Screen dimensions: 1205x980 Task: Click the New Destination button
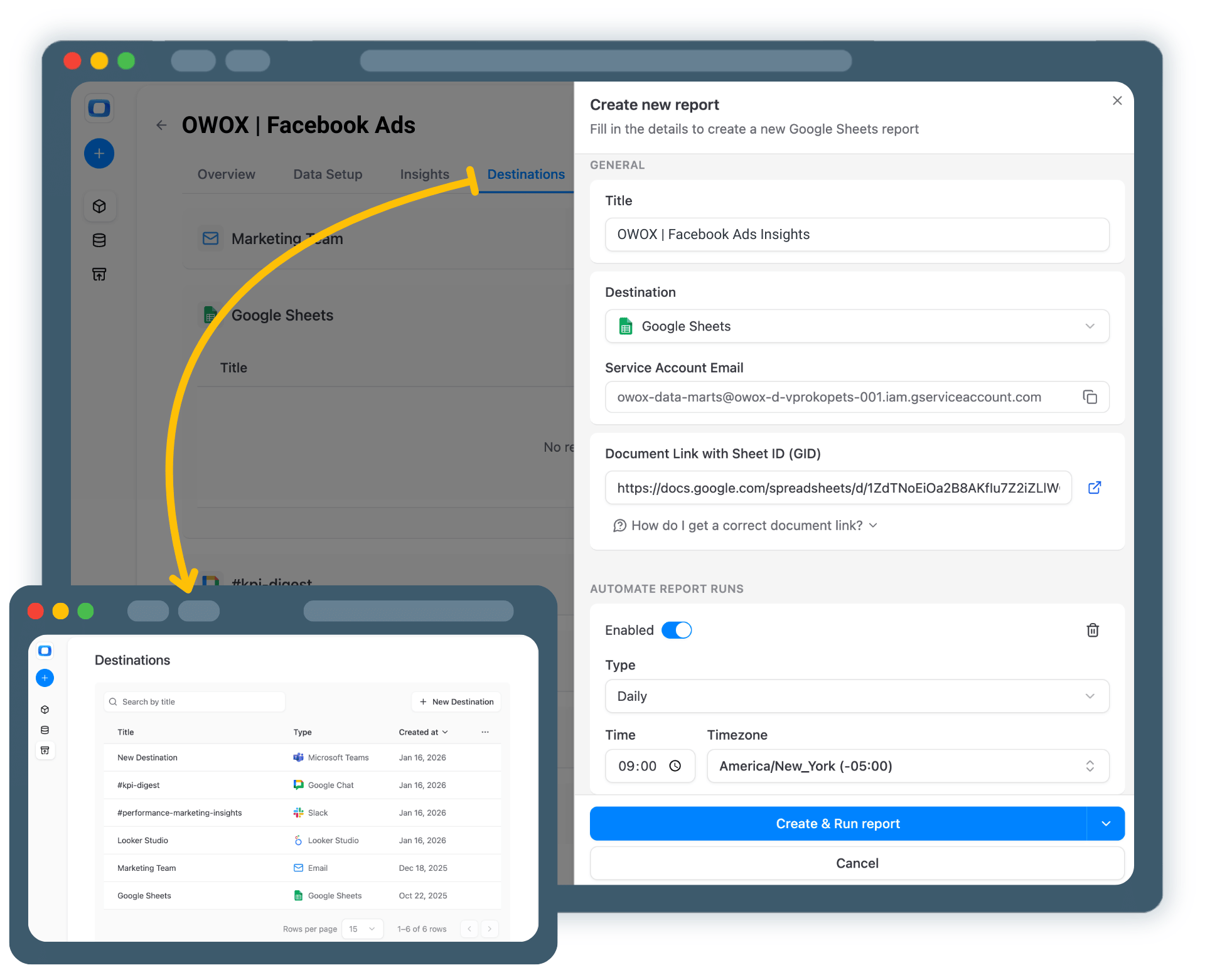point(456,701)
